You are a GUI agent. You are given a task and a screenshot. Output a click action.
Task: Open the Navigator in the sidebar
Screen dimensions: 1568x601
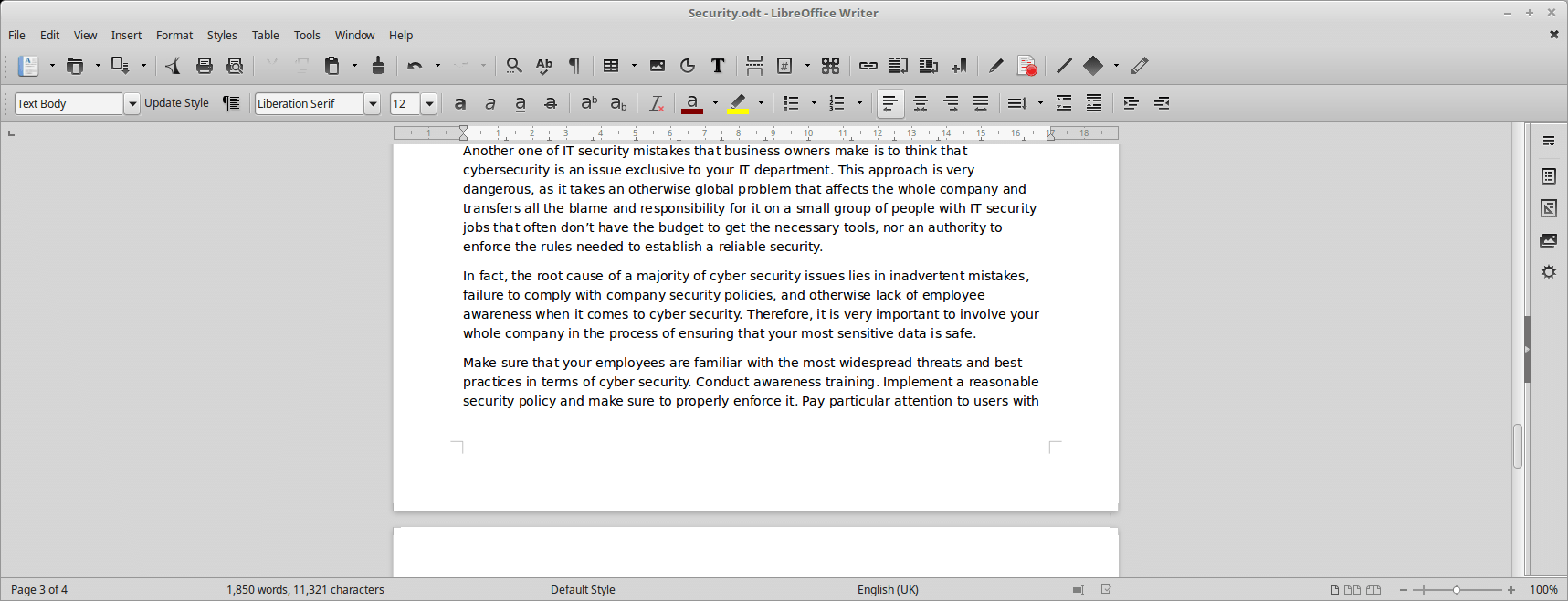tap(1549, 272)
